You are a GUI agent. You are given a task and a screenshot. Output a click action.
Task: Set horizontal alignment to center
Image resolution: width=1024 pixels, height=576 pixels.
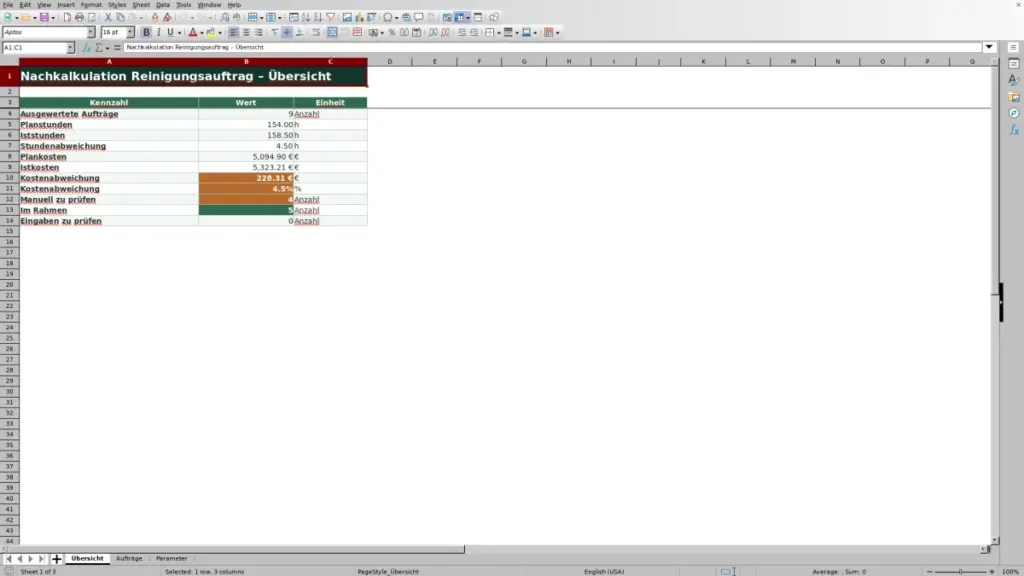coord(246,33)
